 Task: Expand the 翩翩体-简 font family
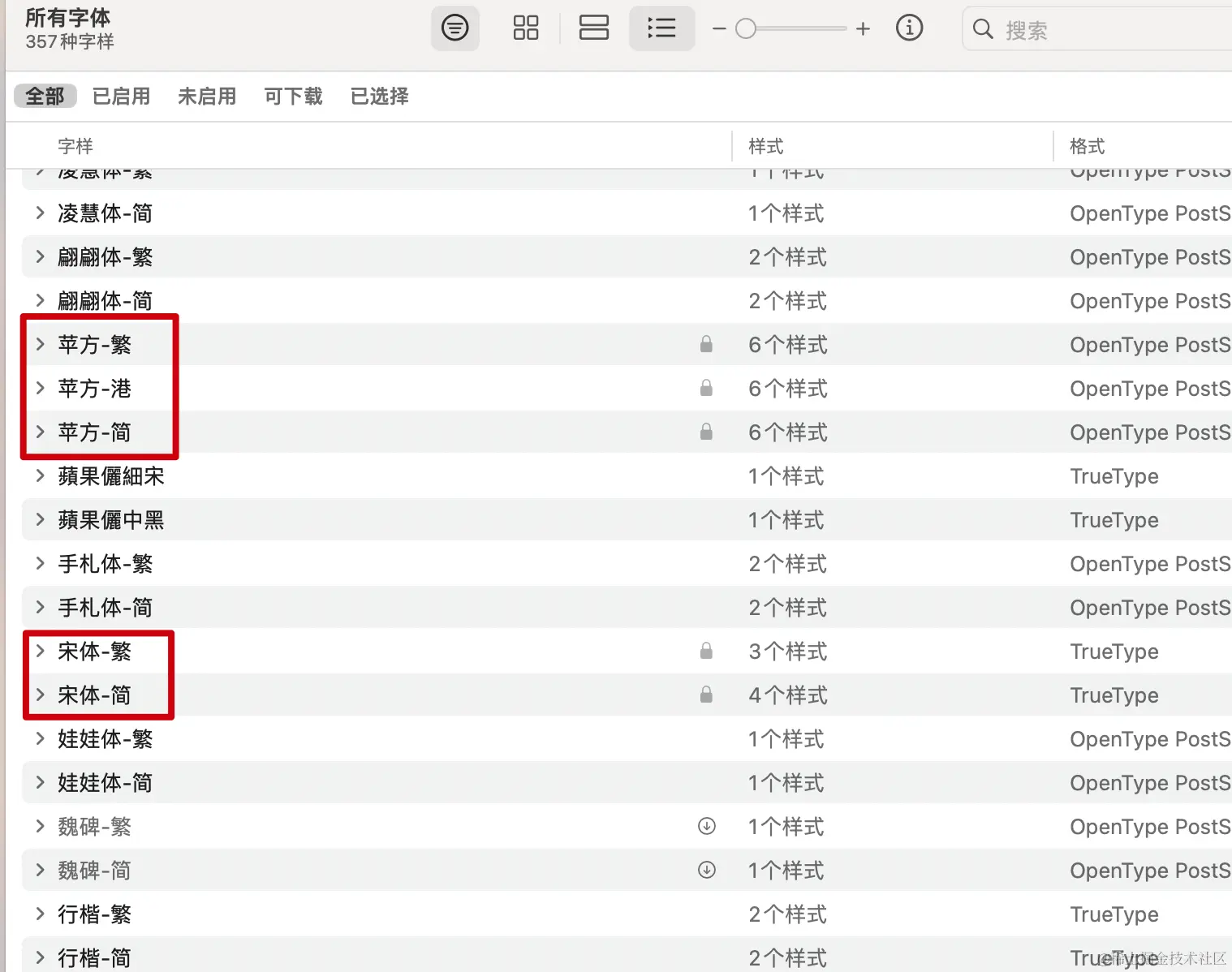coord(40,300)
